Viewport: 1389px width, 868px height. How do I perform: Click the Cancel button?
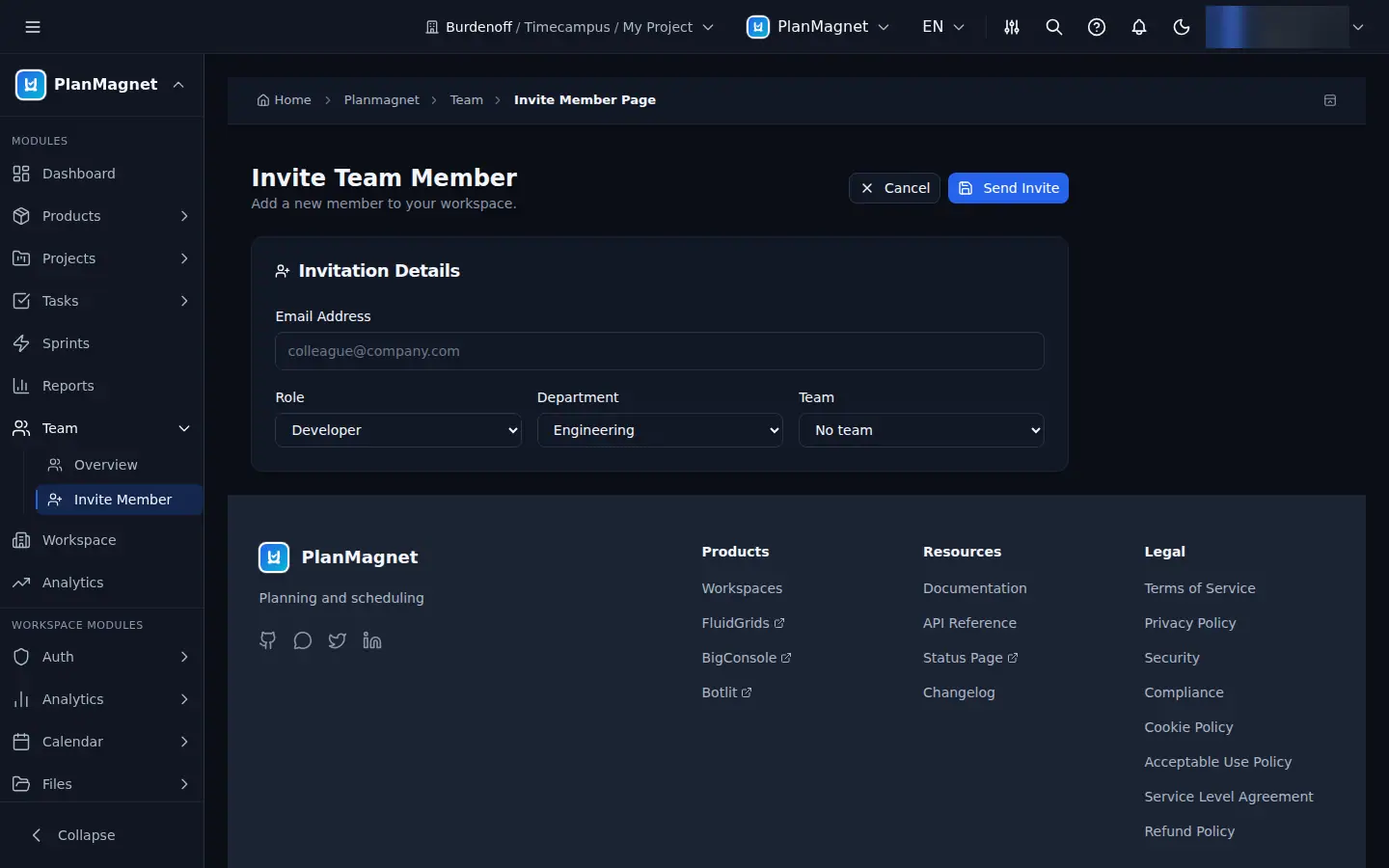(894, 188)
